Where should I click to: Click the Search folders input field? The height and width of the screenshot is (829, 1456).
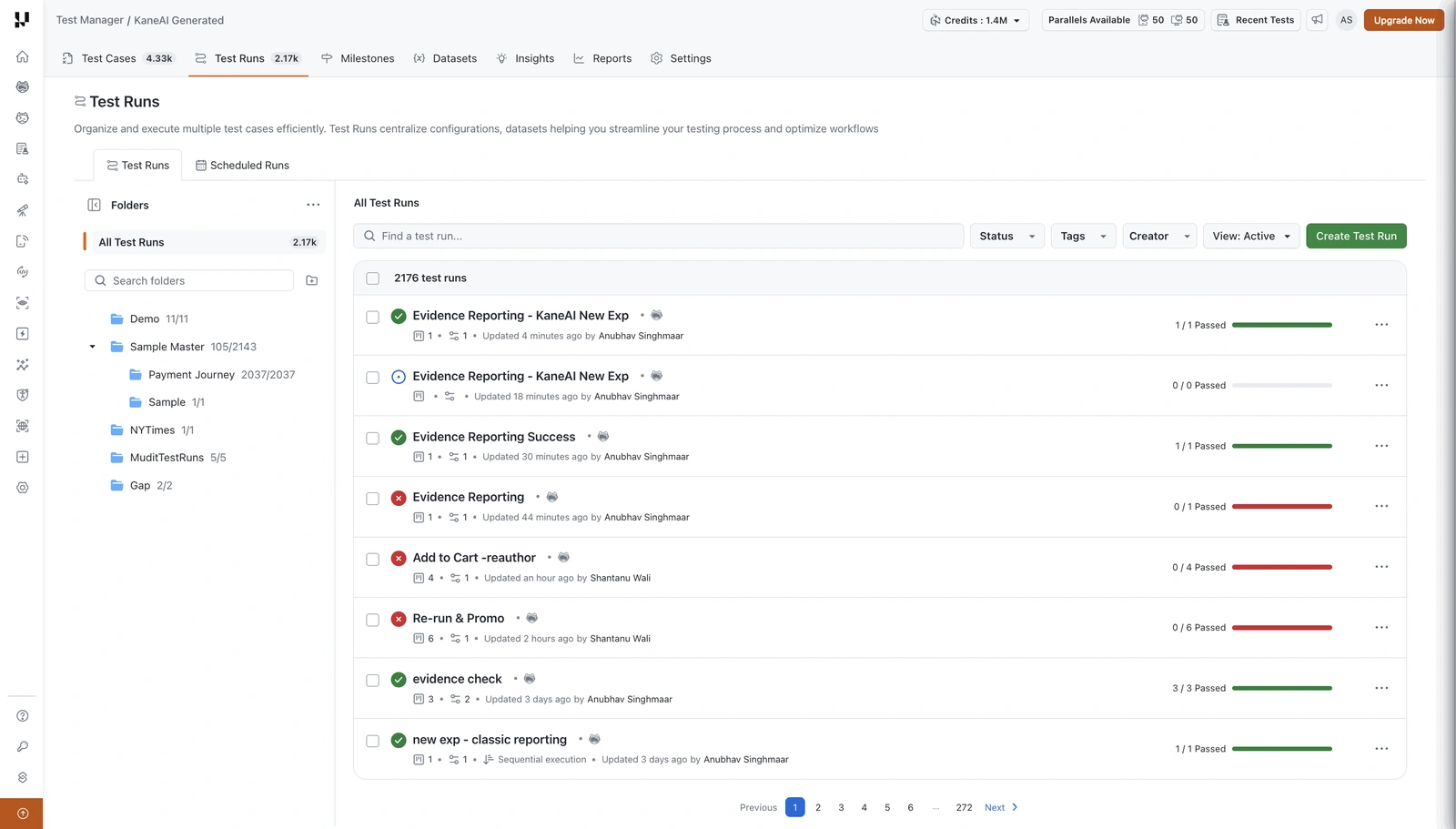tap(189, 280)
